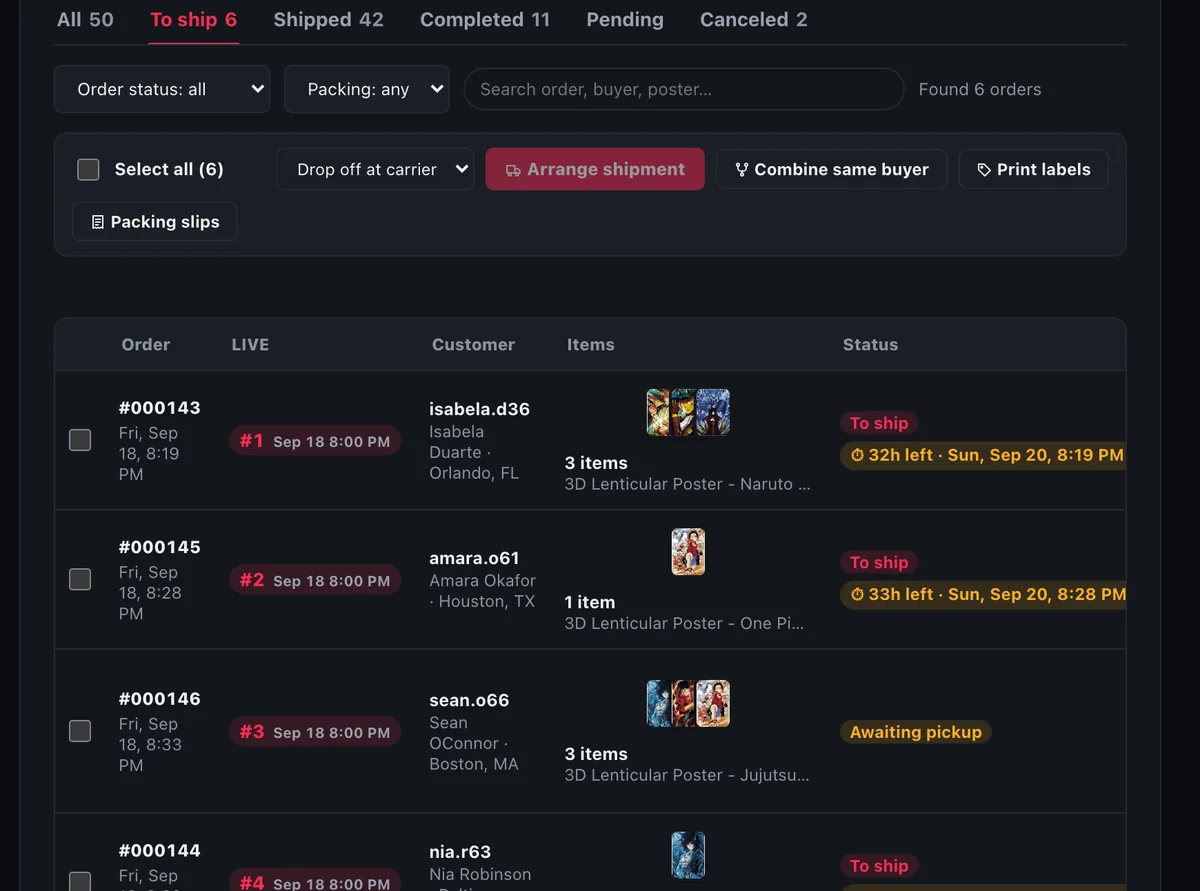The image size is (1200, 891).
Task: Check the box for order #000146
Action: [80, 731]
